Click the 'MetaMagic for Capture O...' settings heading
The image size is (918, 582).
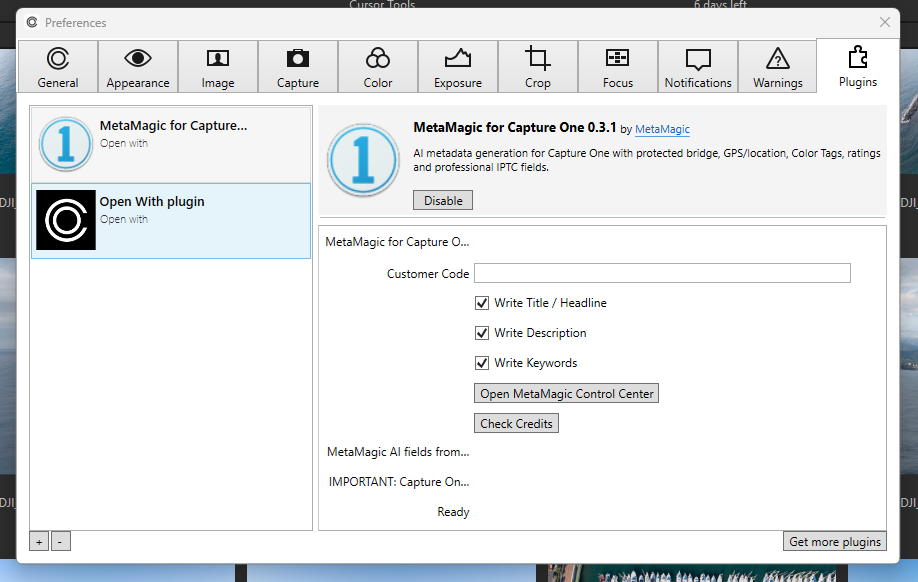[397, 242]
